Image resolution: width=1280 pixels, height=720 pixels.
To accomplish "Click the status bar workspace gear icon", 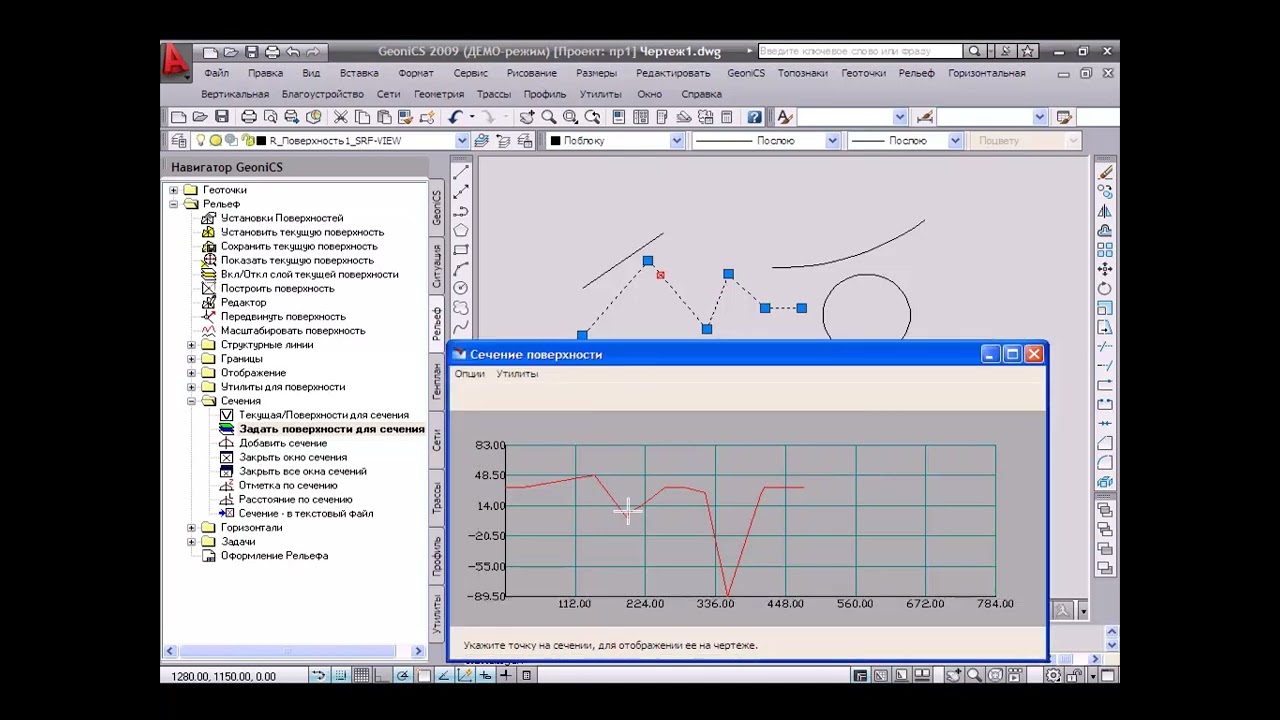I will click(1053, 675).
